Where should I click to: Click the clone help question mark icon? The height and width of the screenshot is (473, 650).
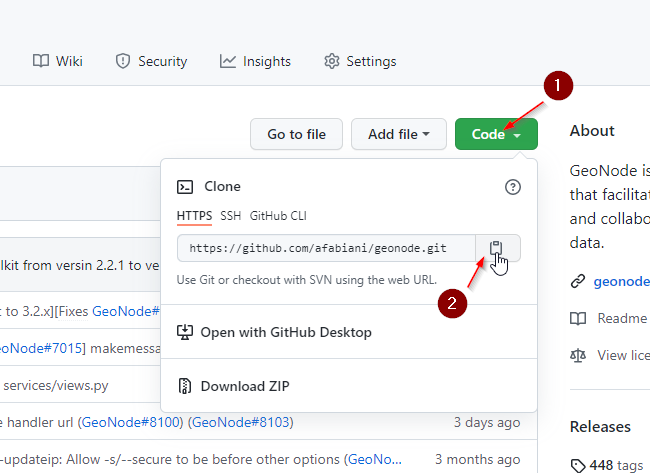[513, 187]
